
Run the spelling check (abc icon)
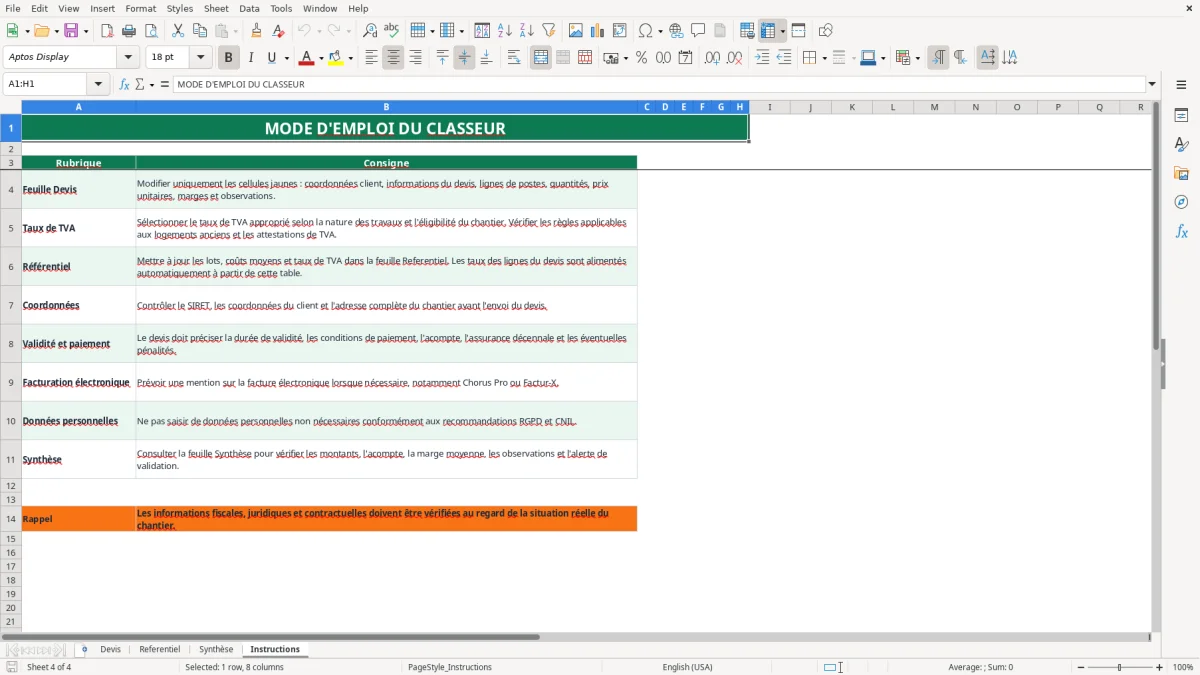click(392, 31)
